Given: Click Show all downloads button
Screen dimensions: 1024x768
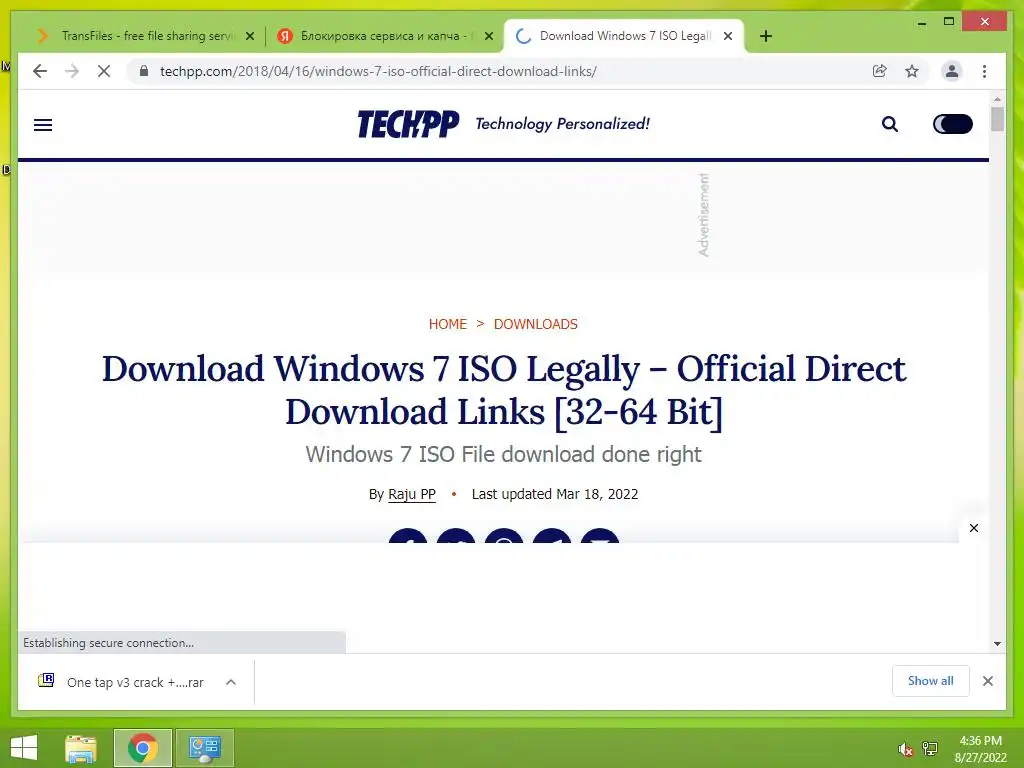Looking at the screenshot, I should 931,681.
